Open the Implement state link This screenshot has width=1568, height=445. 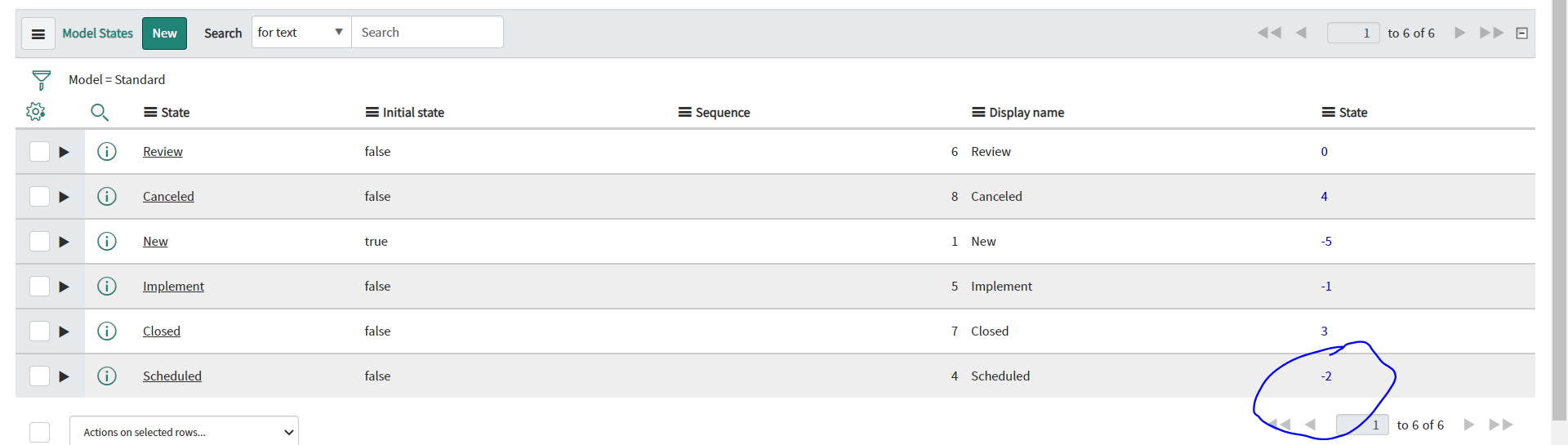(x=173, y=287)
